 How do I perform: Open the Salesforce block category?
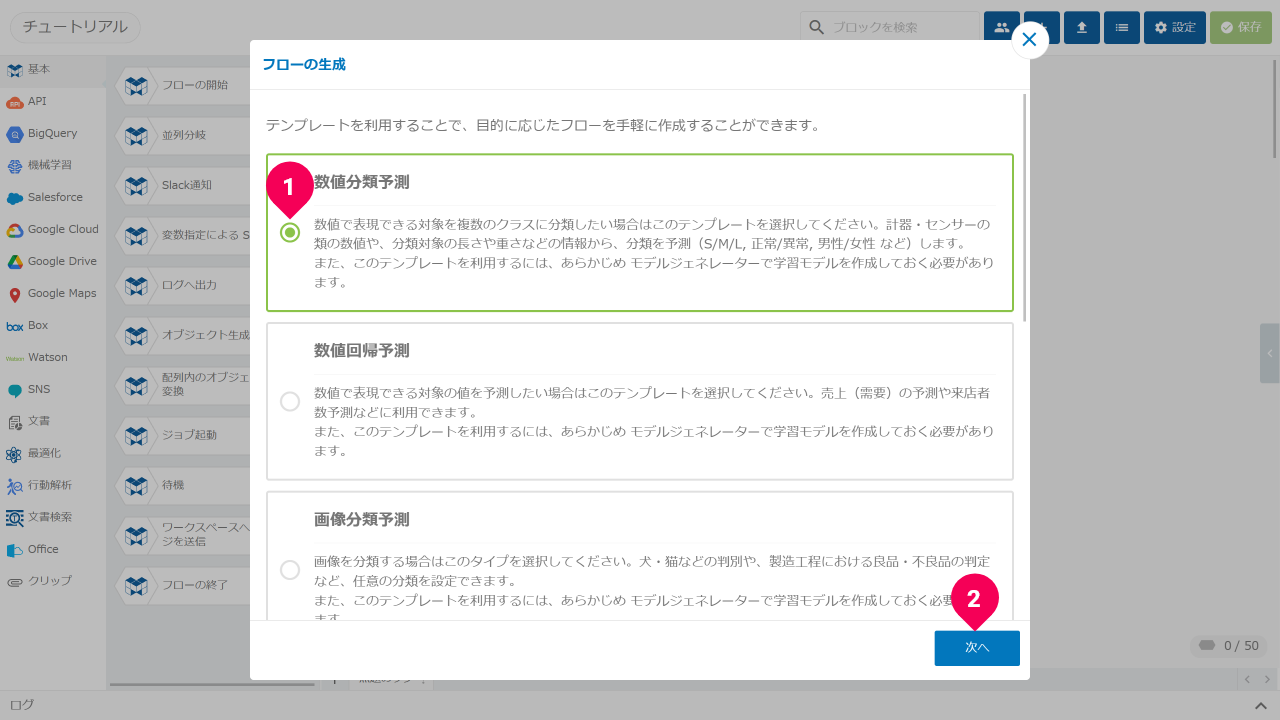tap(15, 198)
